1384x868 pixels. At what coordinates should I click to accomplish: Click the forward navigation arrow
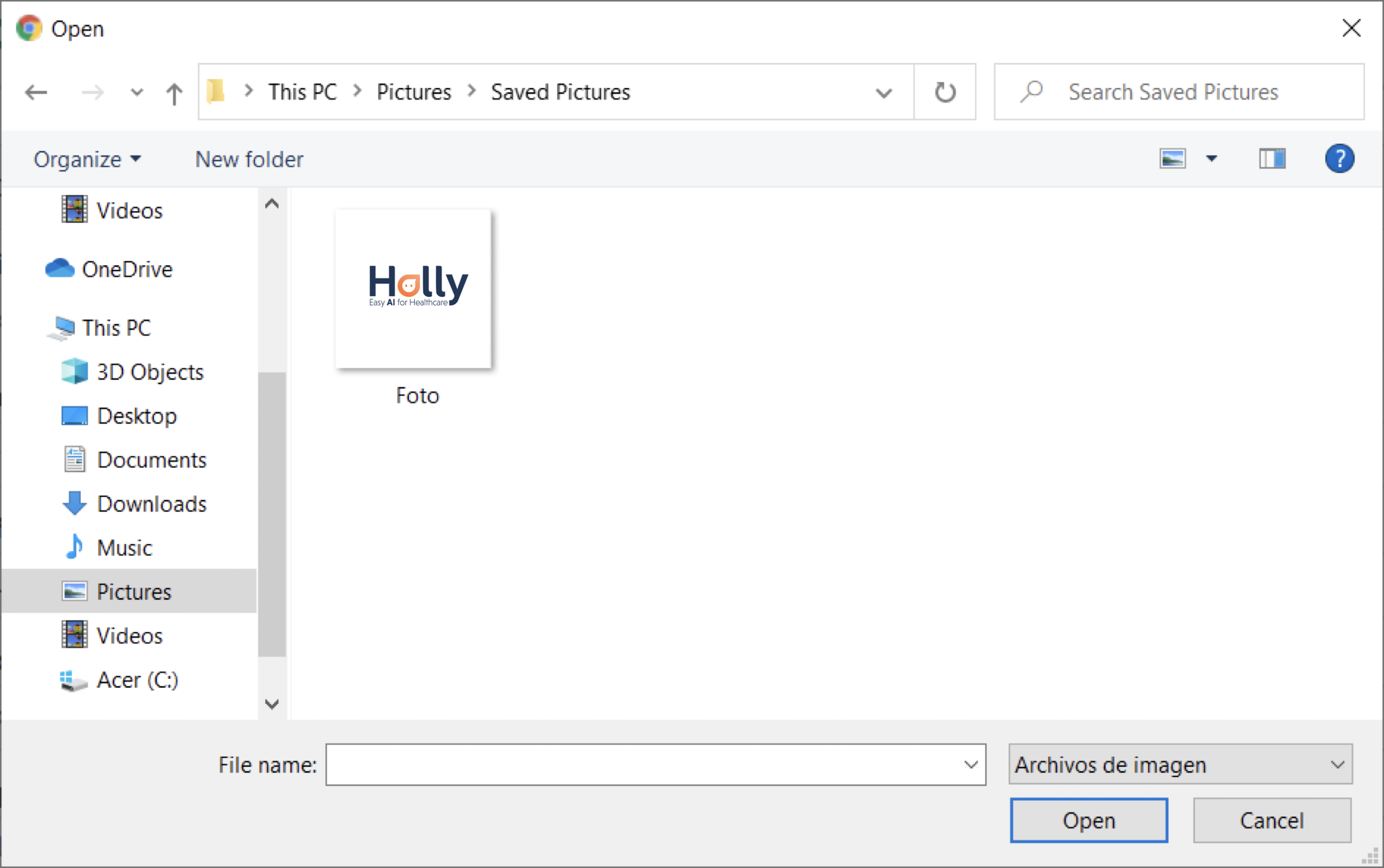(92, 92)
